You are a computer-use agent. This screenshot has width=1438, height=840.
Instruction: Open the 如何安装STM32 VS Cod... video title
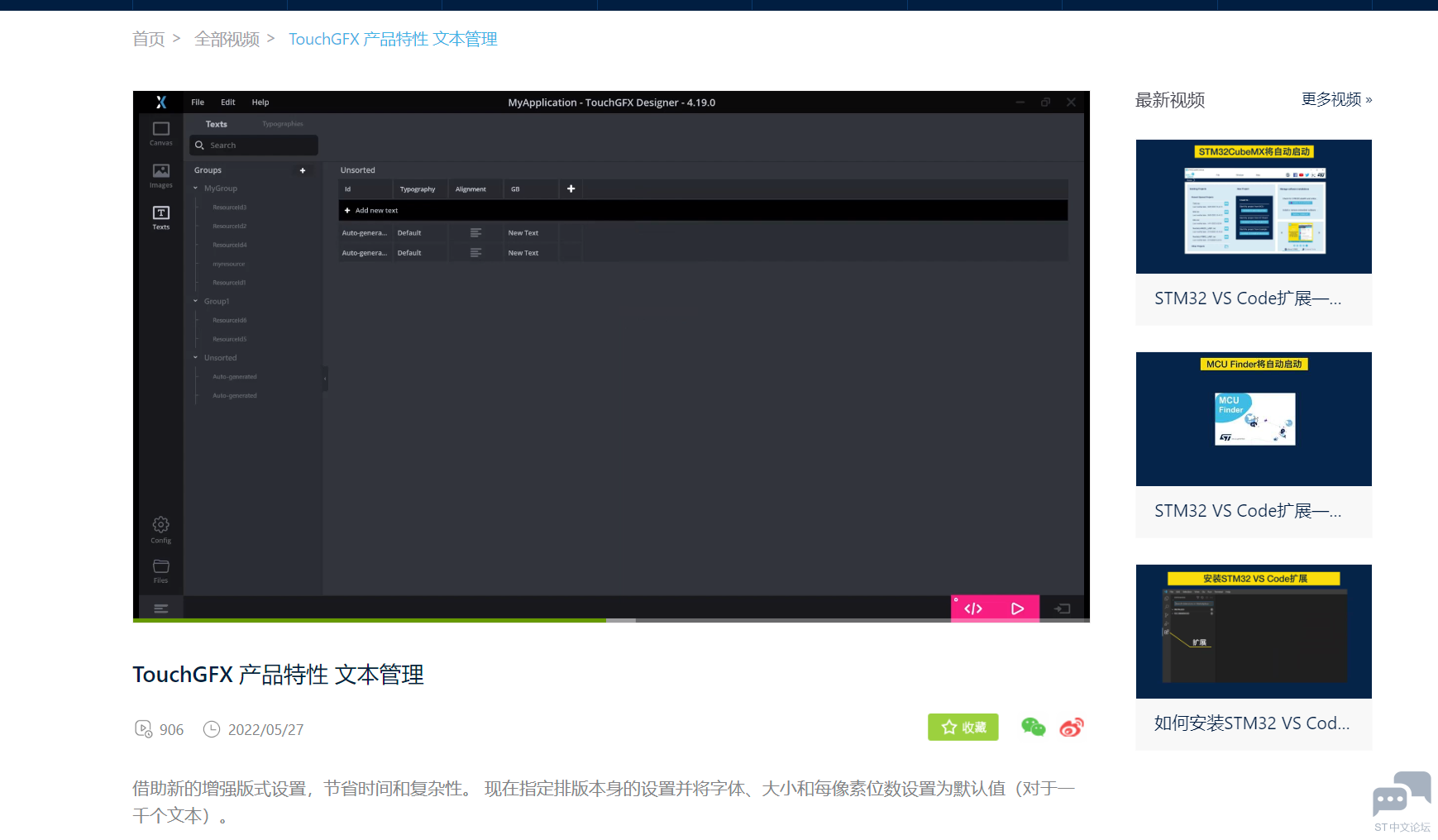pos(1252,723)
